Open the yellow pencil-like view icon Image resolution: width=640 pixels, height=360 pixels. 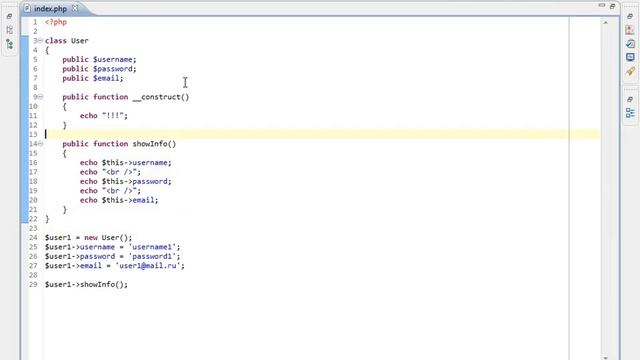pyautogui.click(x=630, y=71)
